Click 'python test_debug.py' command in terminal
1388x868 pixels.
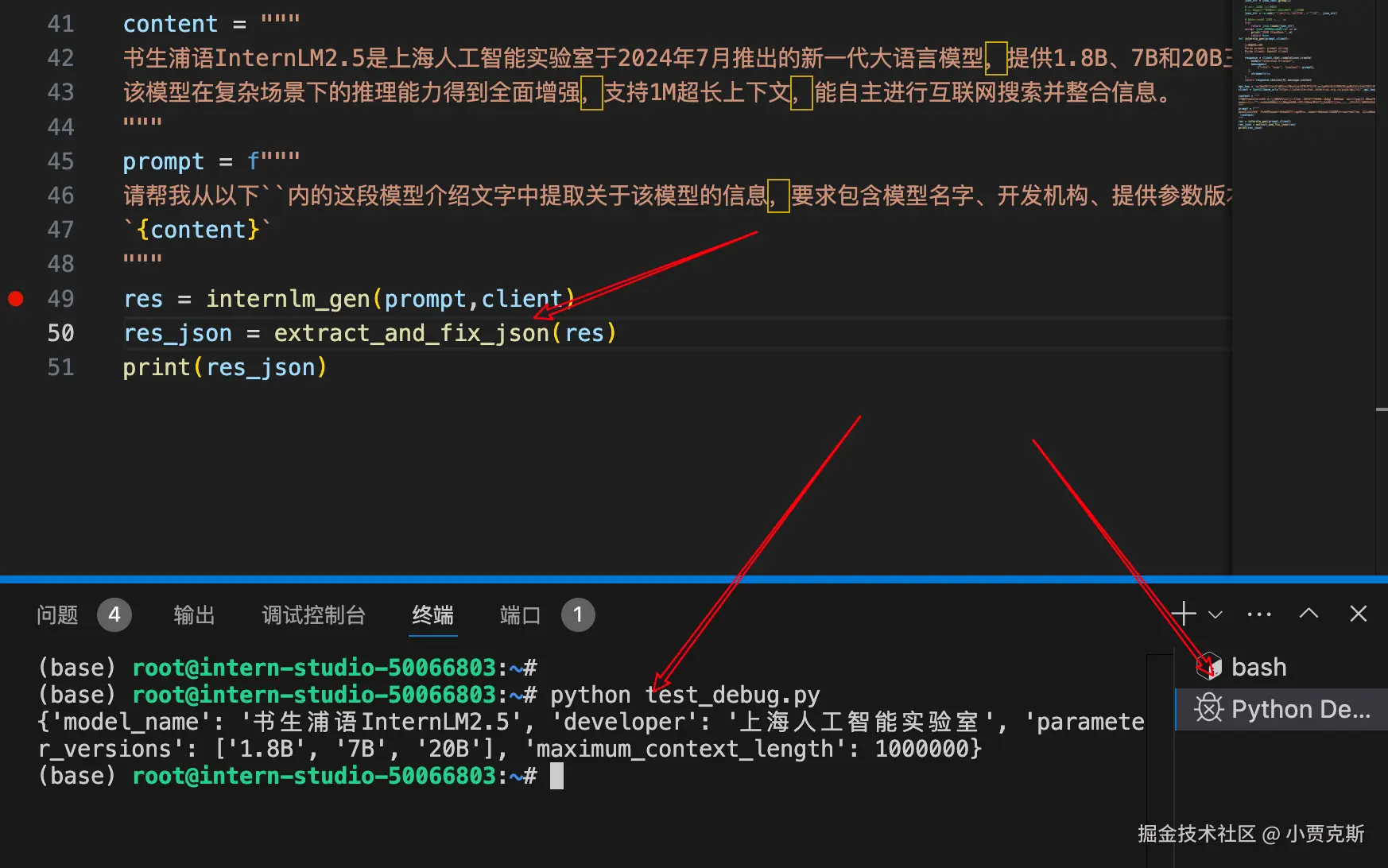pos(684,695)
